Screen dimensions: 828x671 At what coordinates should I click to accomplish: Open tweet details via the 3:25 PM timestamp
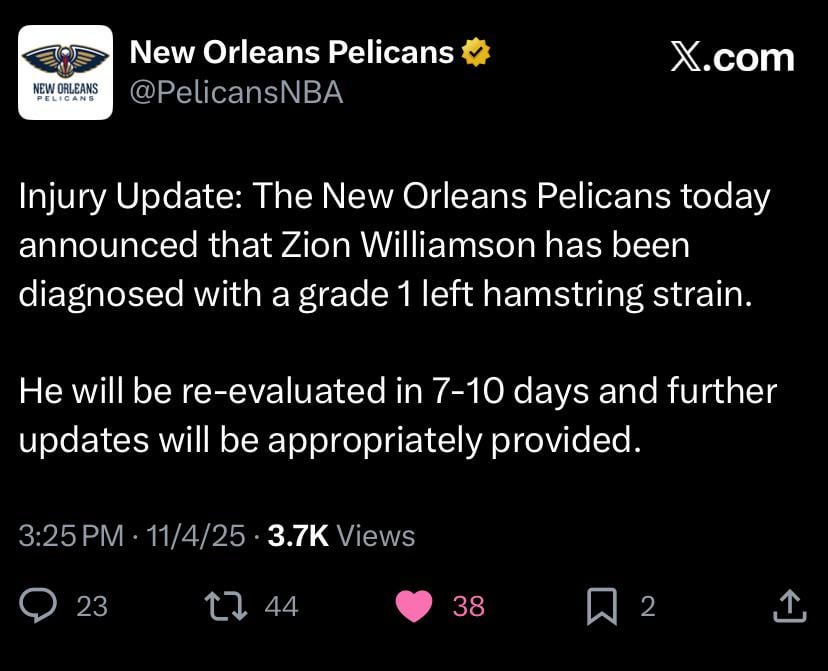pyautogui.click(x=60, y=536)
